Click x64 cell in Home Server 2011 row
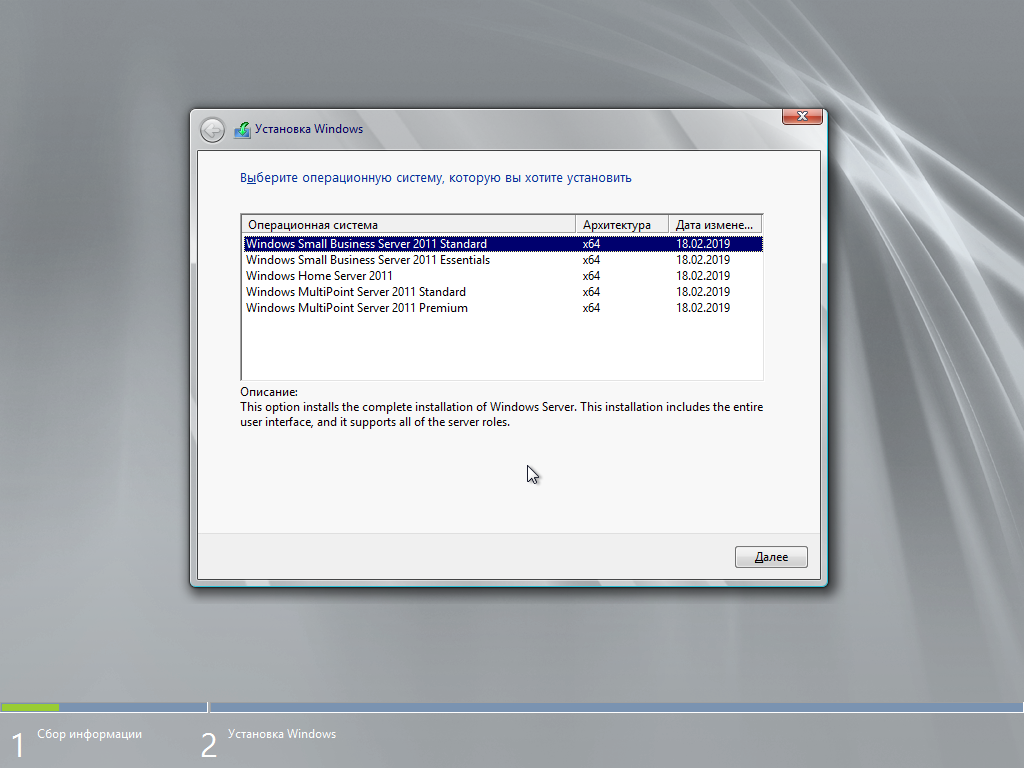 591,276
